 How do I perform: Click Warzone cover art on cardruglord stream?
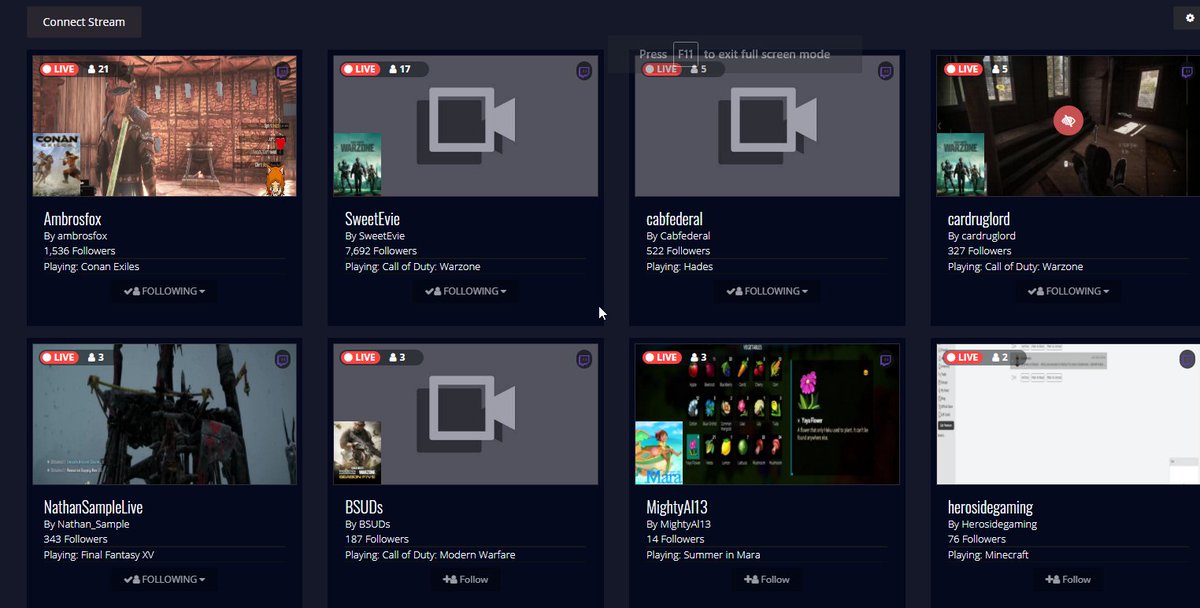click(960, 165)
